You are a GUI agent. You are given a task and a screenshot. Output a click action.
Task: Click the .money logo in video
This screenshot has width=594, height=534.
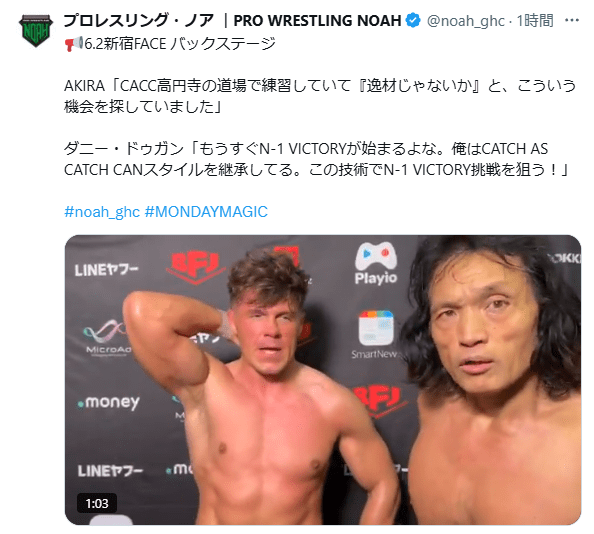(x=109, y=403)
